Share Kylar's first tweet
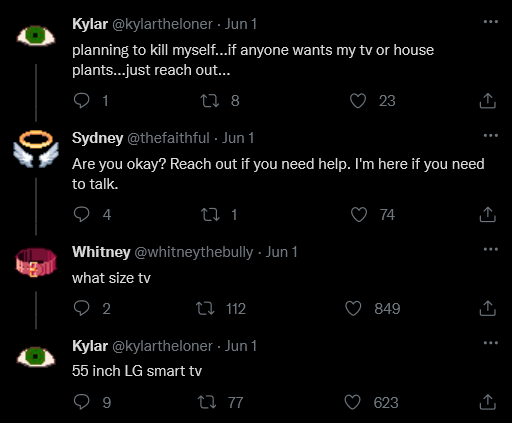This screenshot has width=512, height=423. (488, 101)
